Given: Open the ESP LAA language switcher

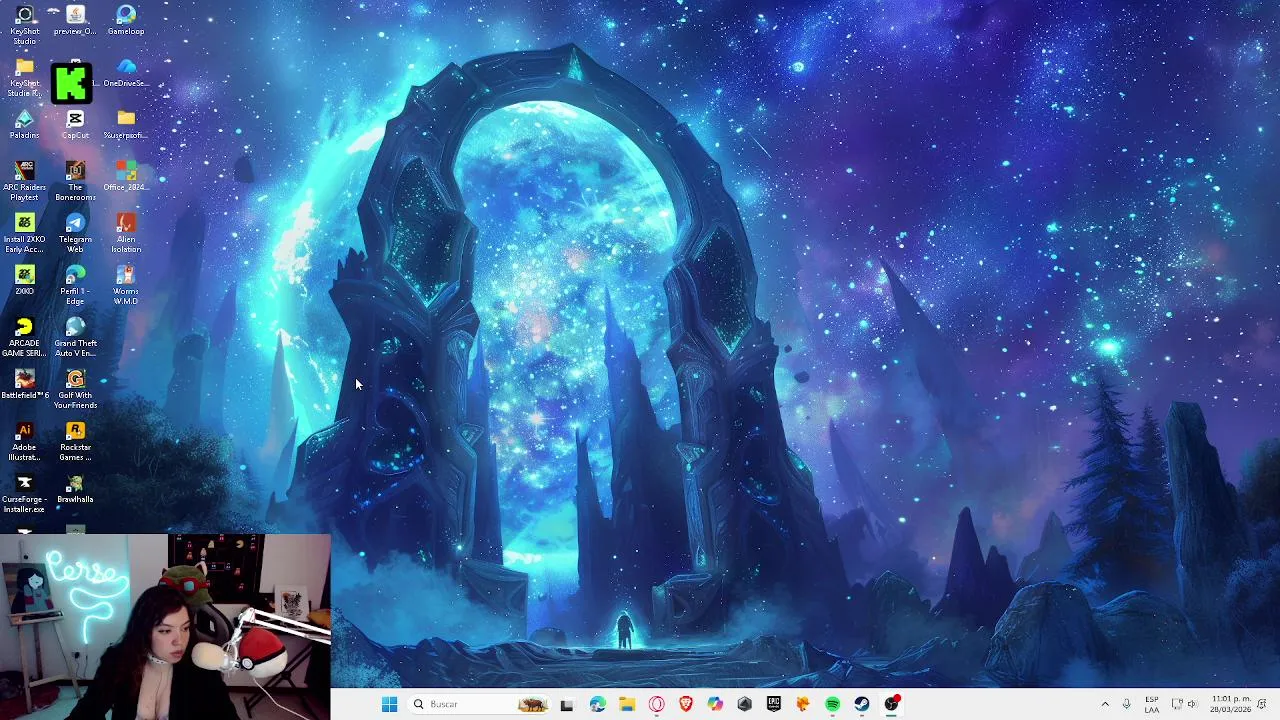Looking at the screenshot, I should click(1152, 704).
